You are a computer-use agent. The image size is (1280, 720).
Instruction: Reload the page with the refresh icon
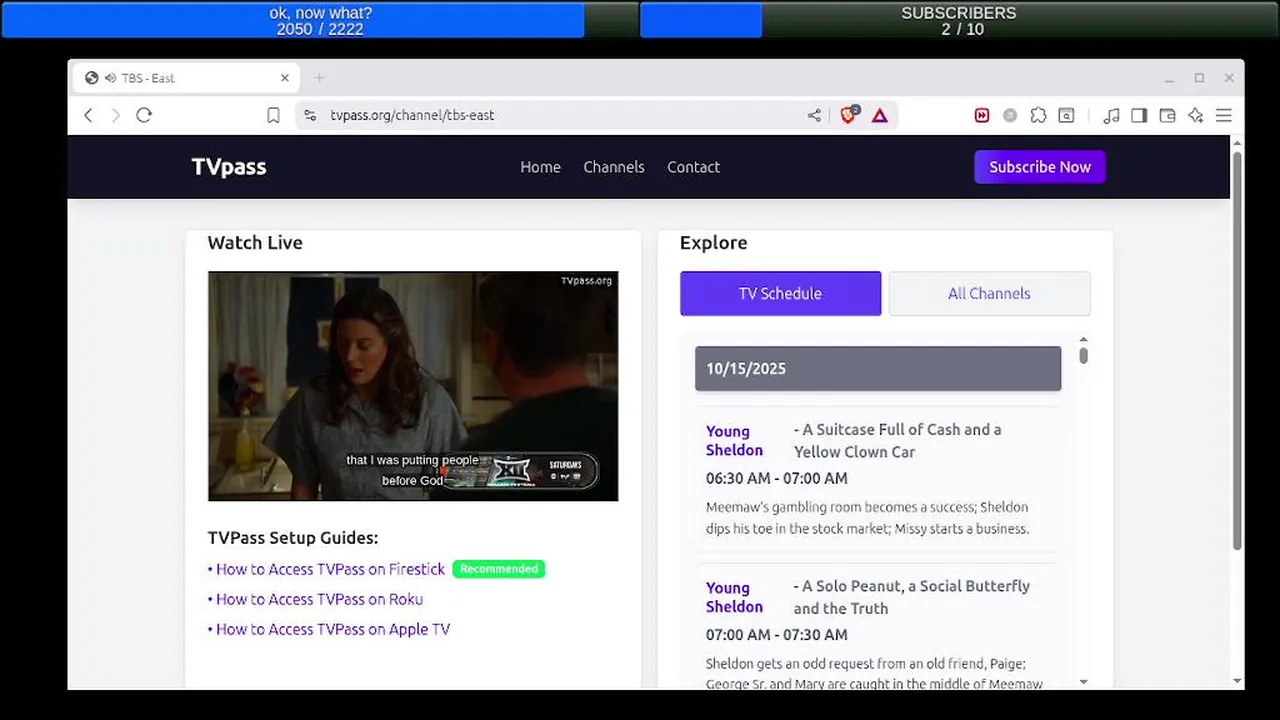coord(144,115)
